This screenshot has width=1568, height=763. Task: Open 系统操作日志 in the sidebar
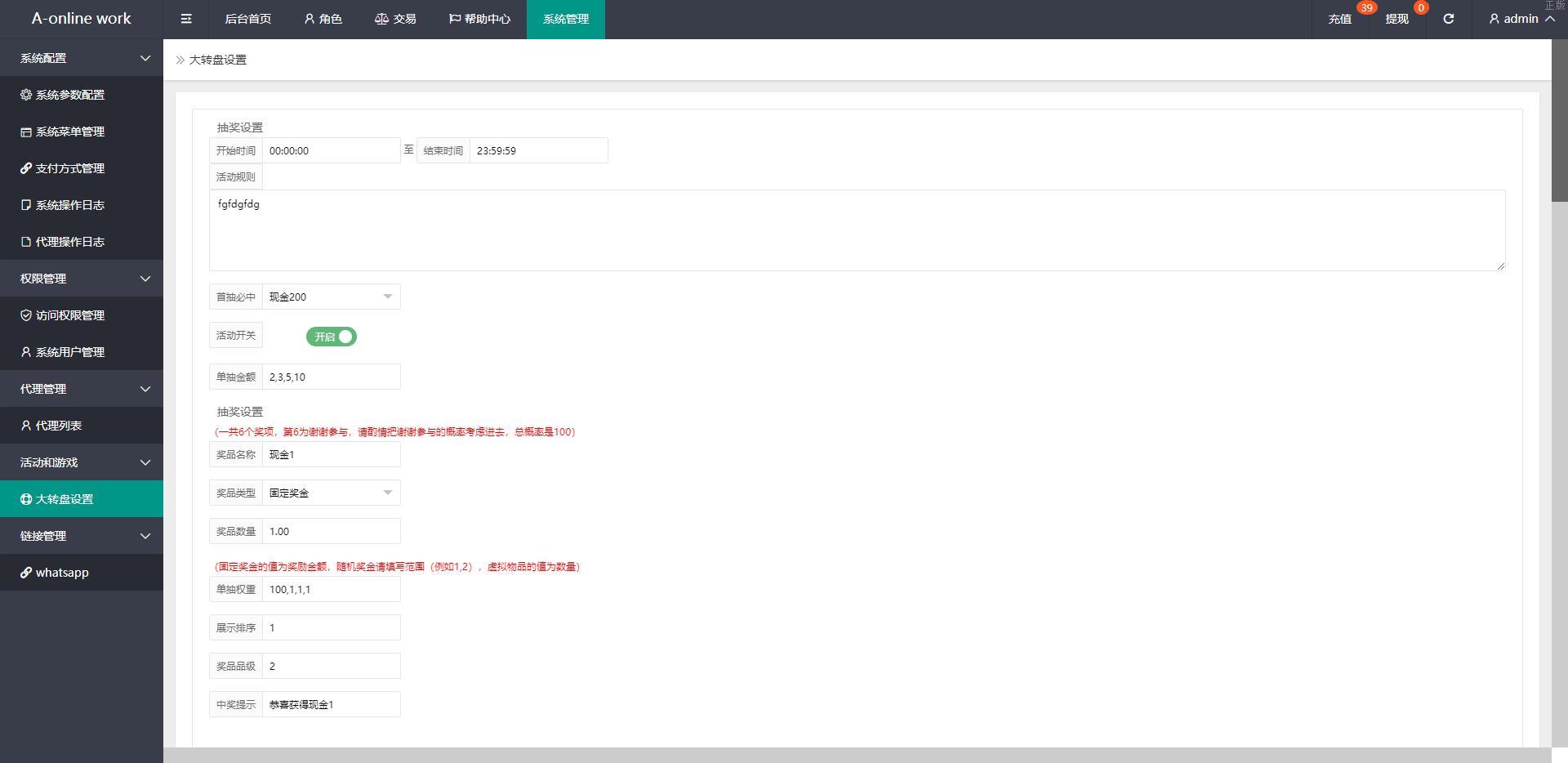pos(69,205)
